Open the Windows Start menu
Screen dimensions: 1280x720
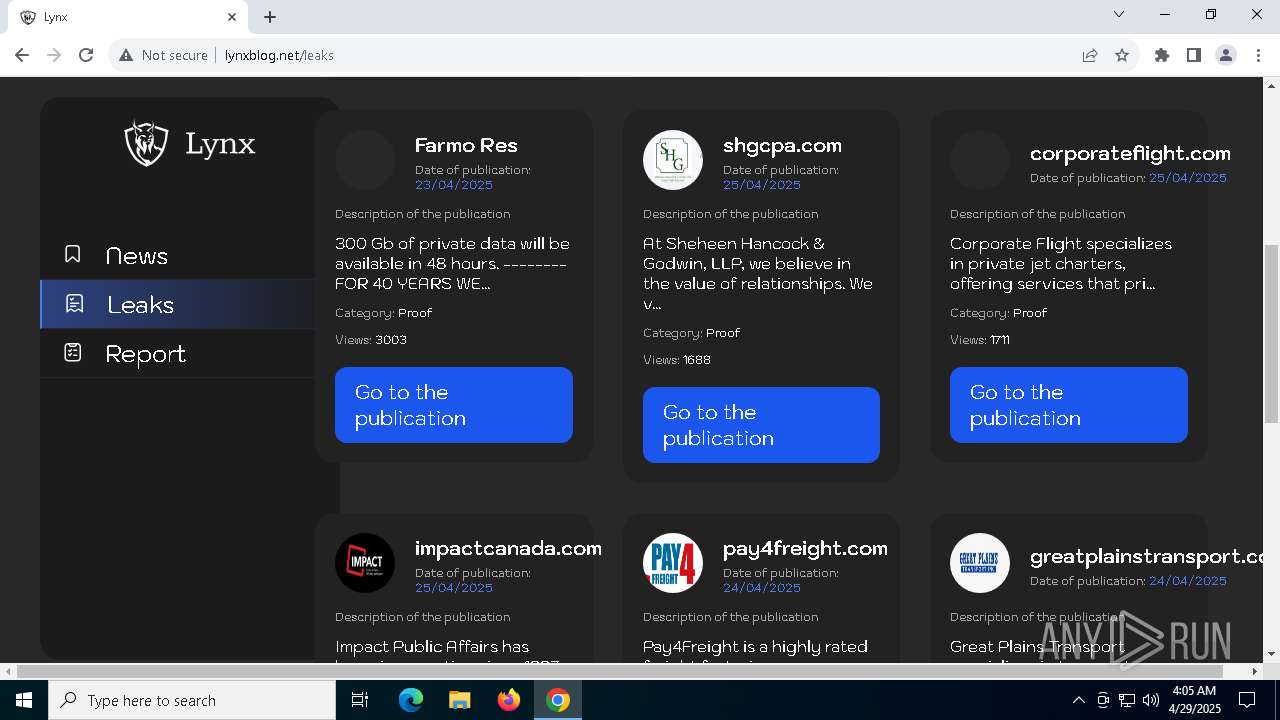pos(24,700)
